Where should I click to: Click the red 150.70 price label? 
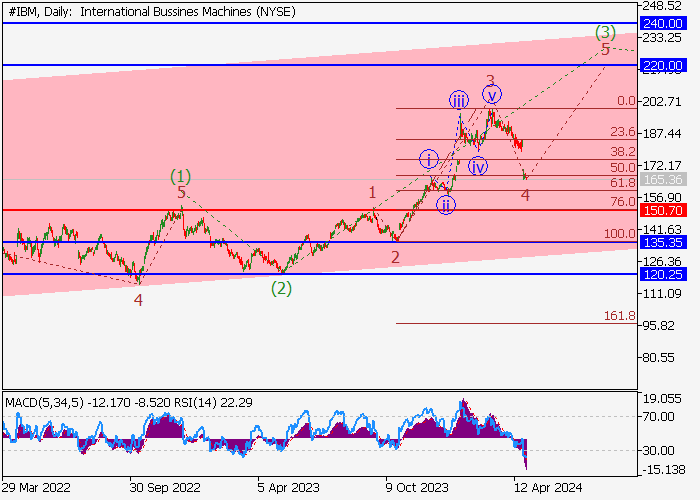coord(663,210)
